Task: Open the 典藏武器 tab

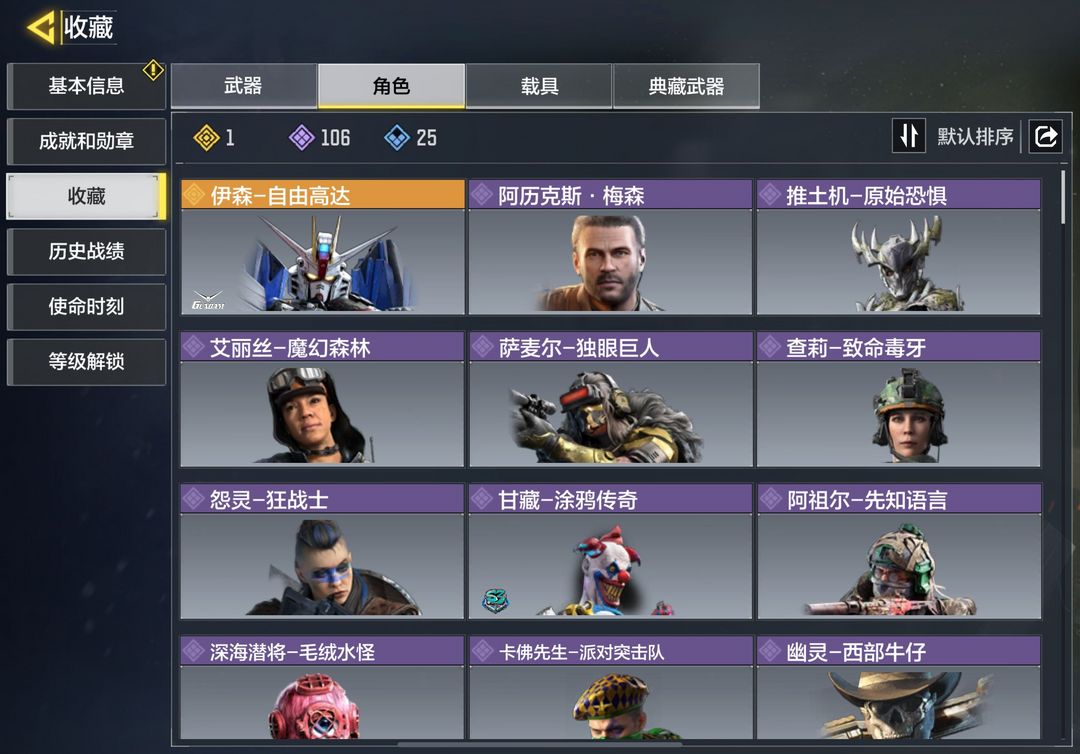Action: pyautogui.click(x=687, y=86)
